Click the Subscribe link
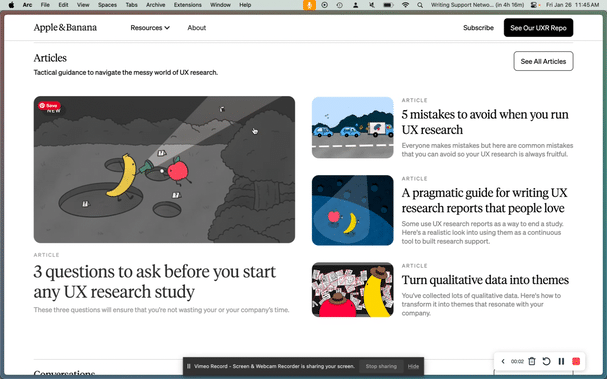This screenshot has height=379, width=607. (478, 28)
